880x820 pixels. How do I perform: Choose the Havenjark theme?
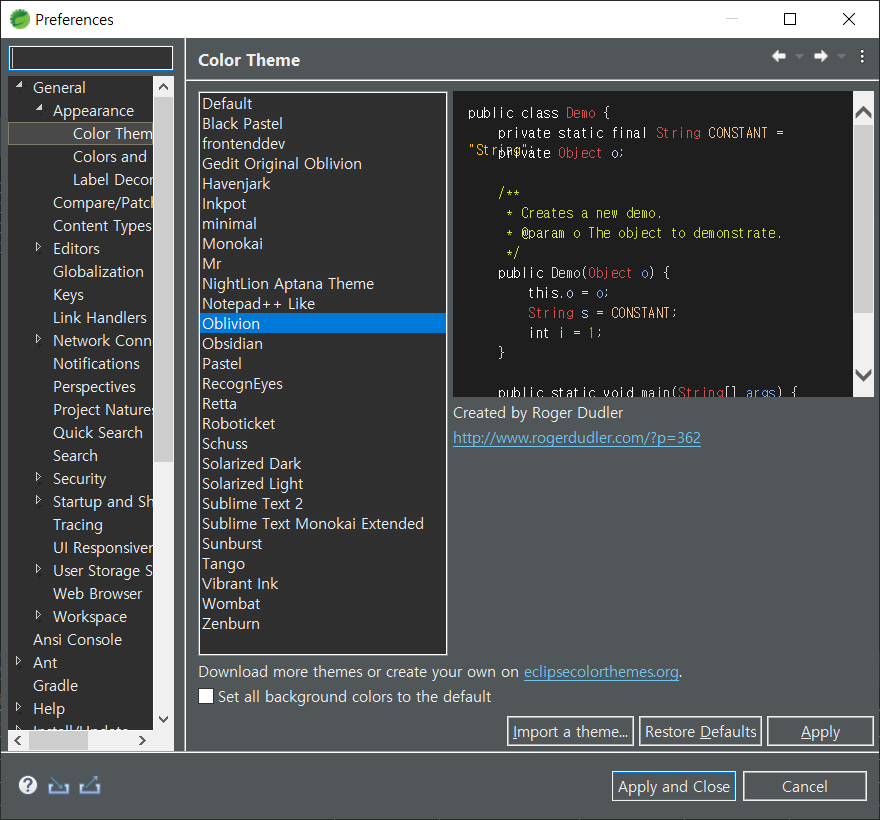point(323,184)
